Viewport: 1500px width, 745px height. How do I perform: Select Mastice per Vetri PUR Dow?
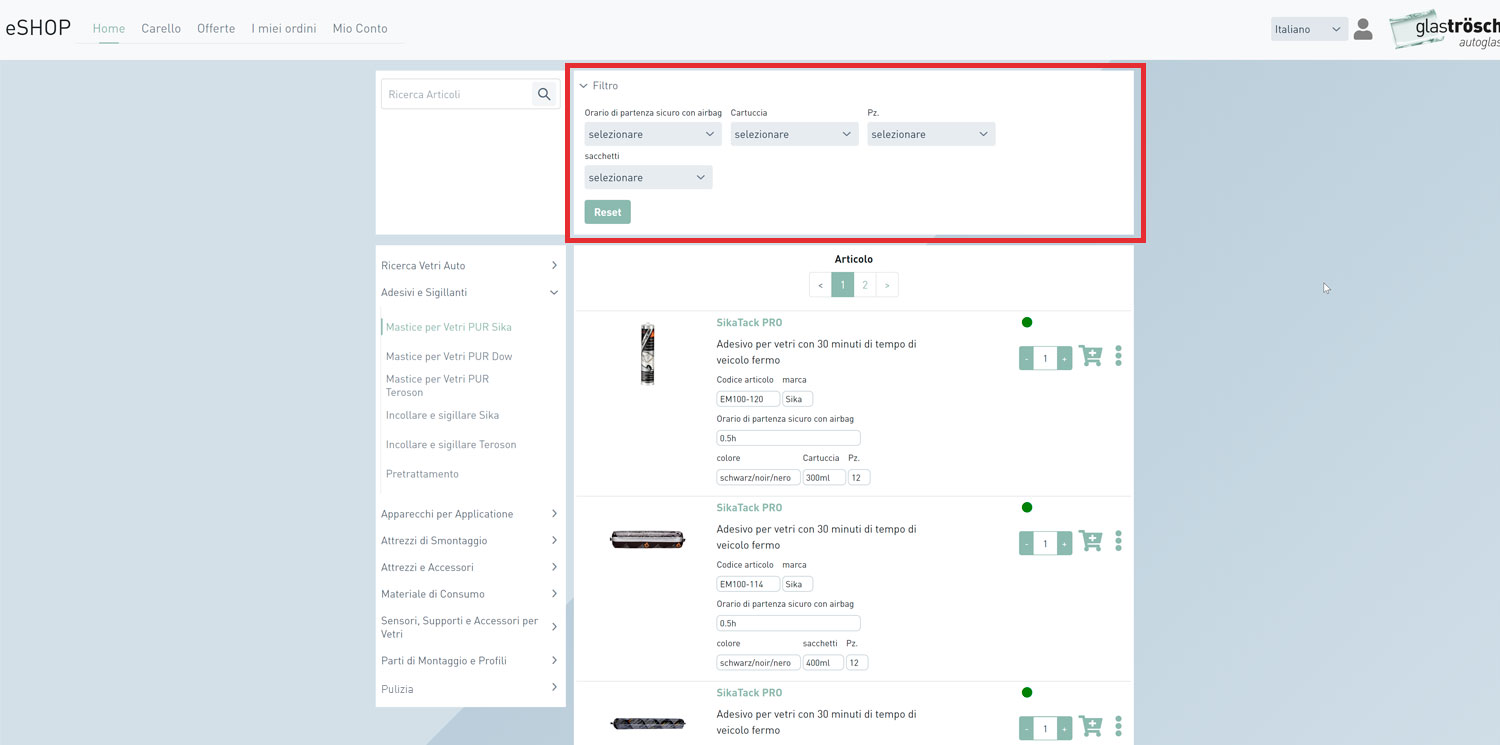click(449, 356)
